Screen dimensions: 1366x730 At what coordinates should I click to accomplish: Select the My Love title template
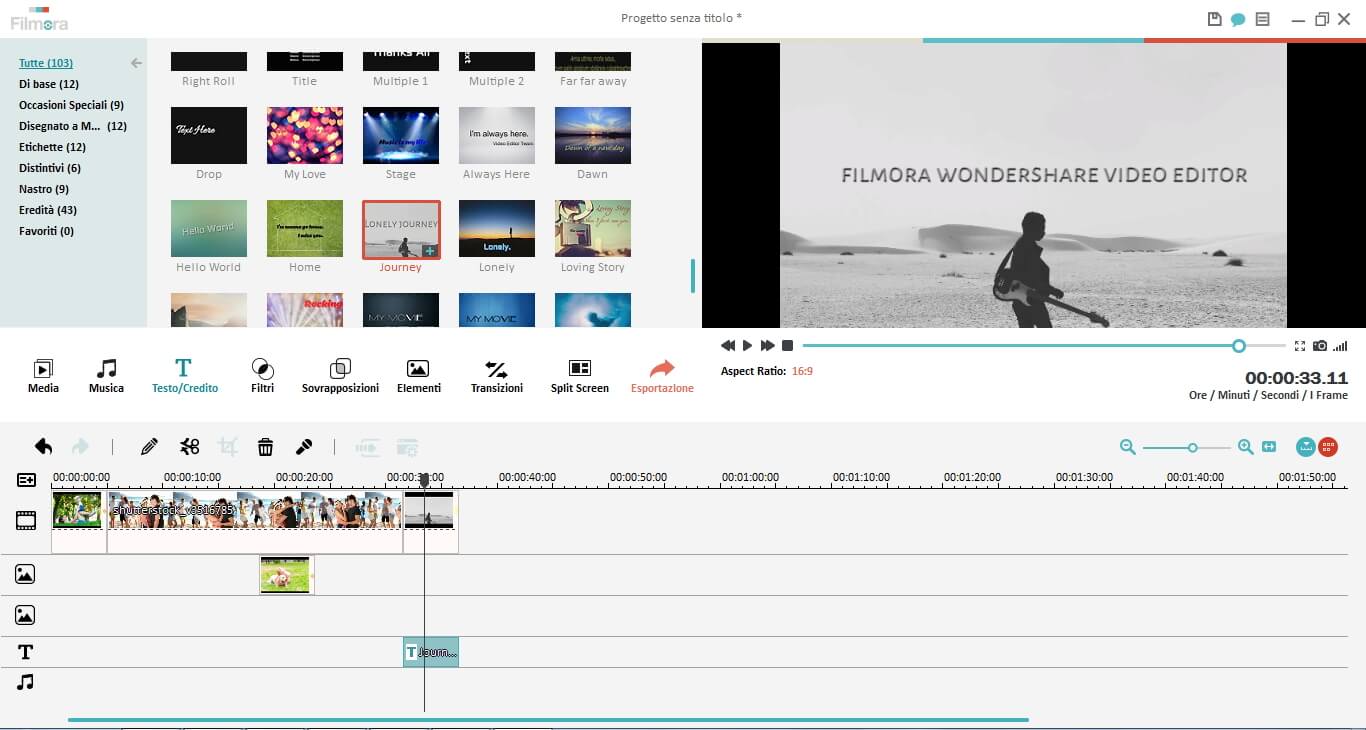click(305, 135)
